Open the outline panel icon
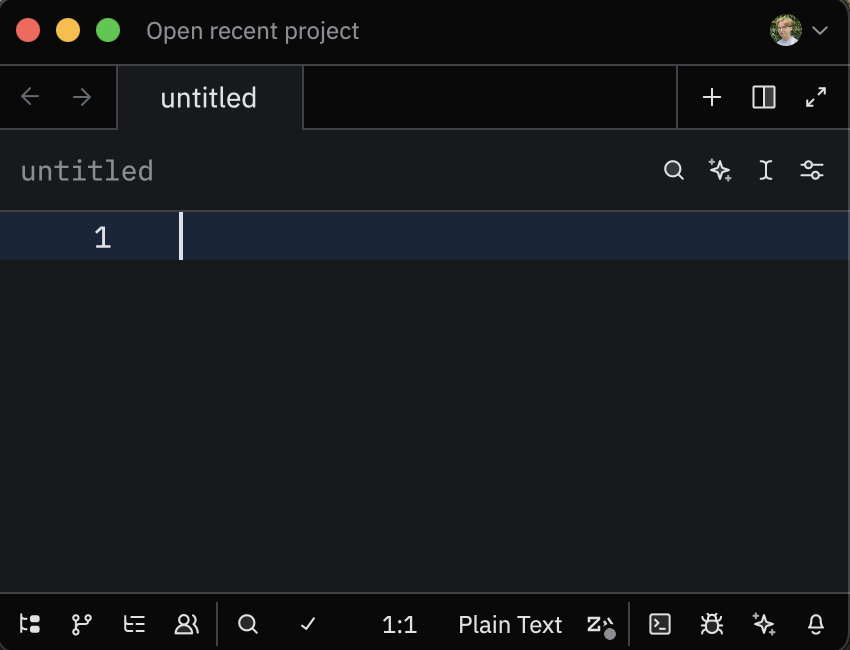 pyautogui.click(x=134, y=625)
